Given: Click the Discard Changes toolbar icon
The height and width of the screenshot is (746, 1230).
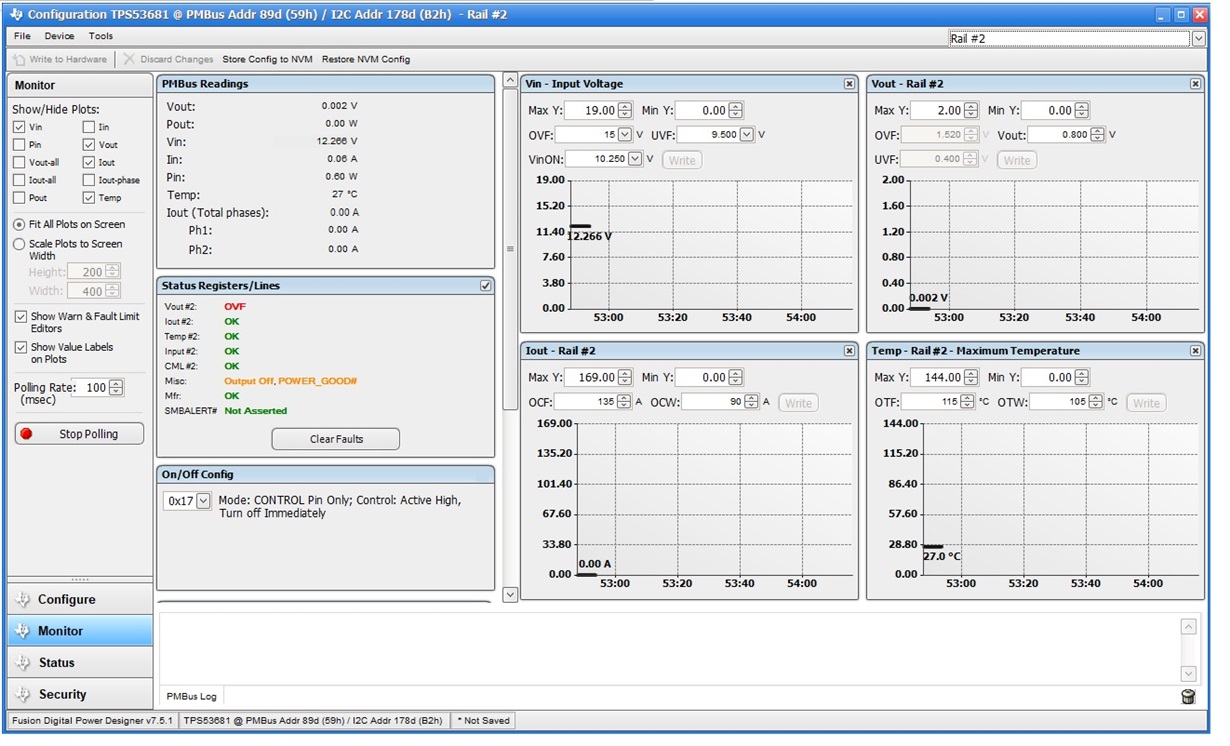Looking at the screenshot, I should point(129,60).
